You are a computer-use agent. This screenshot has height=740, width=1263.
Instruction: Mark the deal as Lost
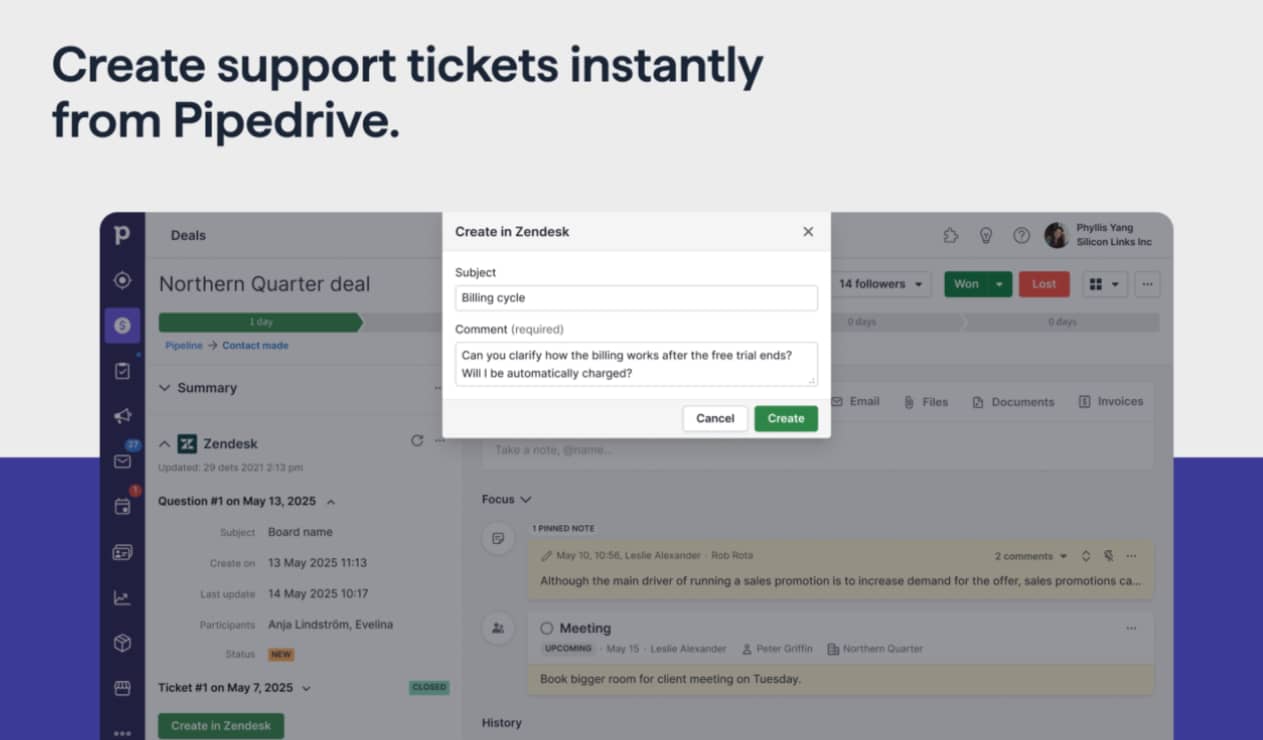click(x=1043, y=284)
